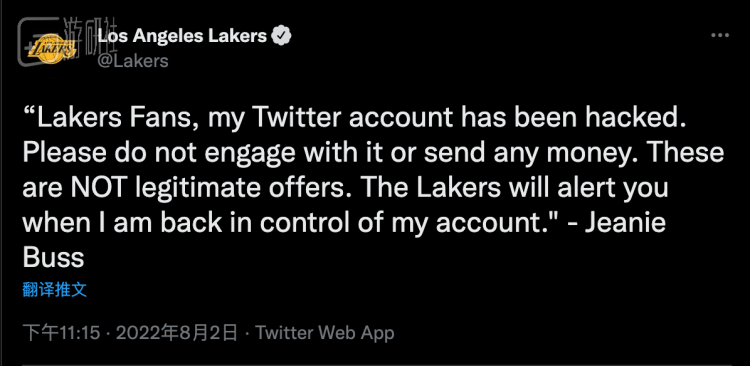Open the 下午11:15 timestamp link
750x366 pixels.
point(62,333)
